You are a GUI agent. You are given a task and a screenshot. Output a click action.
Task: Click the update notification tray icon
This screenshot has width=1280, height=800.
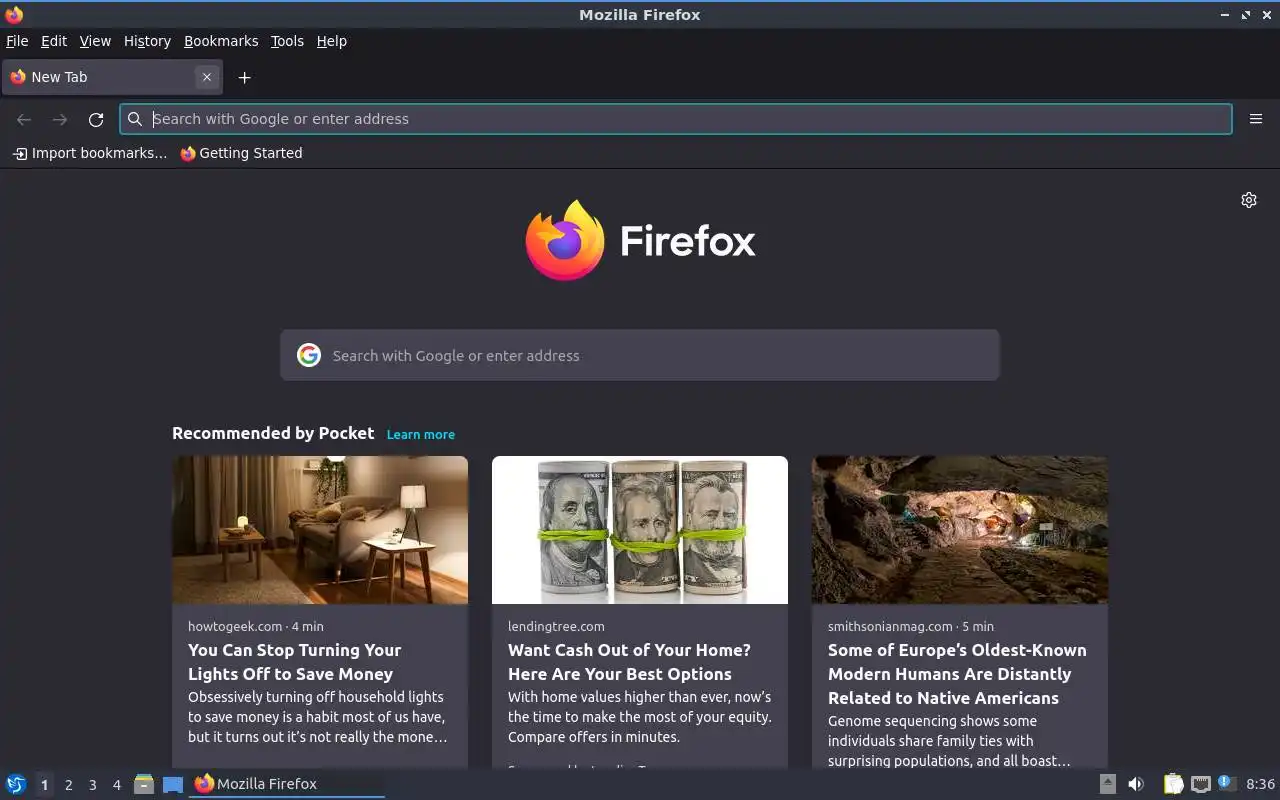(x=1227, y=784)
